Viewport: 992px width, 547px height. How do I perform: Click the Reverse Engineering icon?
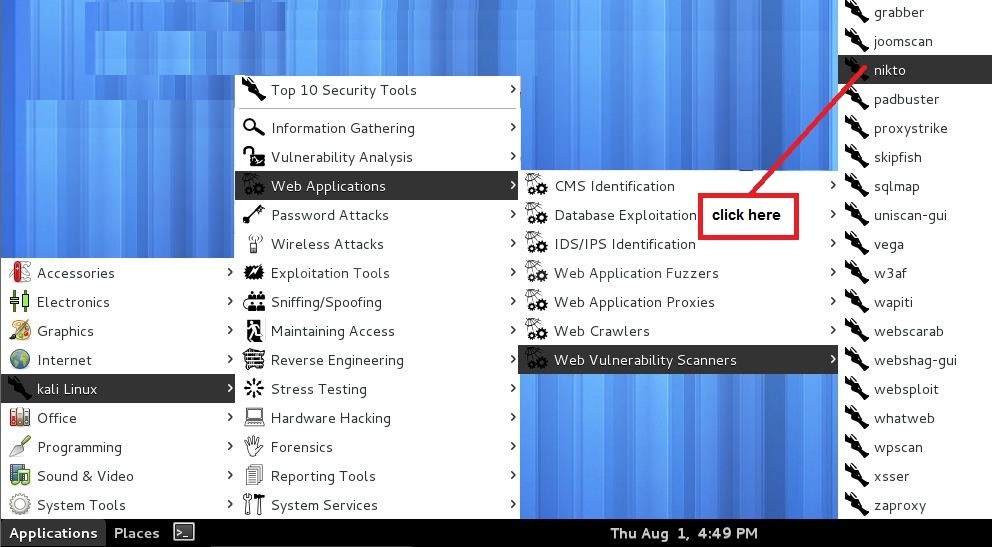[254, 360]
